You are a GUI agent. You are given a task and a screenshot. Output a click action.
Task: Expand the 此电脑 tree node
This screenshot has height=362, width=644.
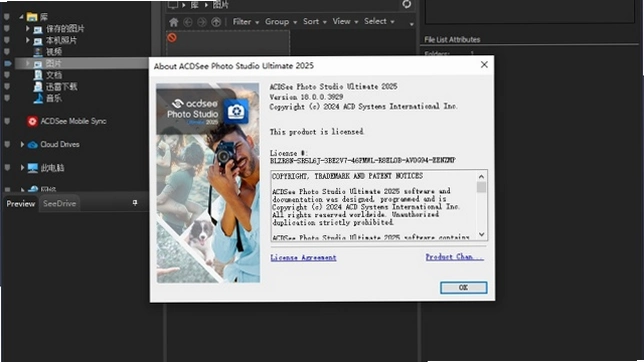click(x=22, y=168)
